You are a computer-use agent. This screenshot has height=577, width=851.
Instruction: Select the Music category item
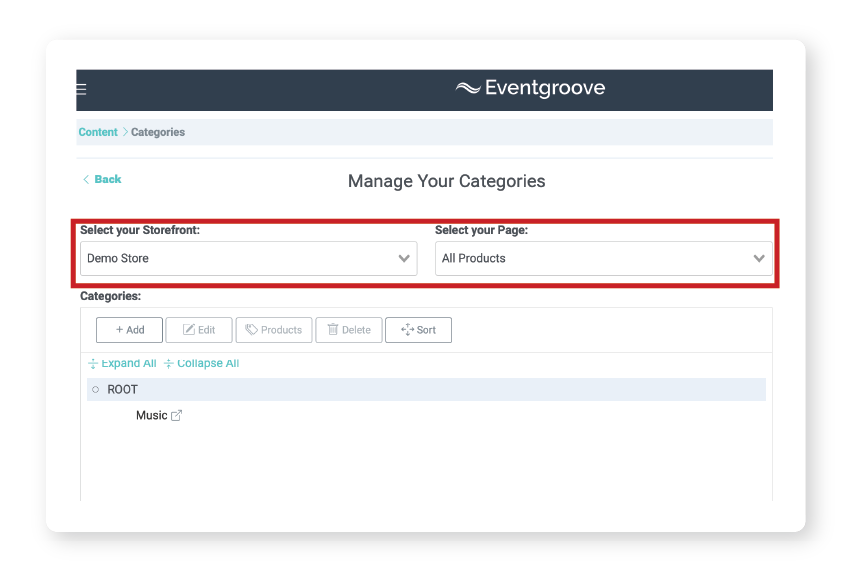pos(151,416)
